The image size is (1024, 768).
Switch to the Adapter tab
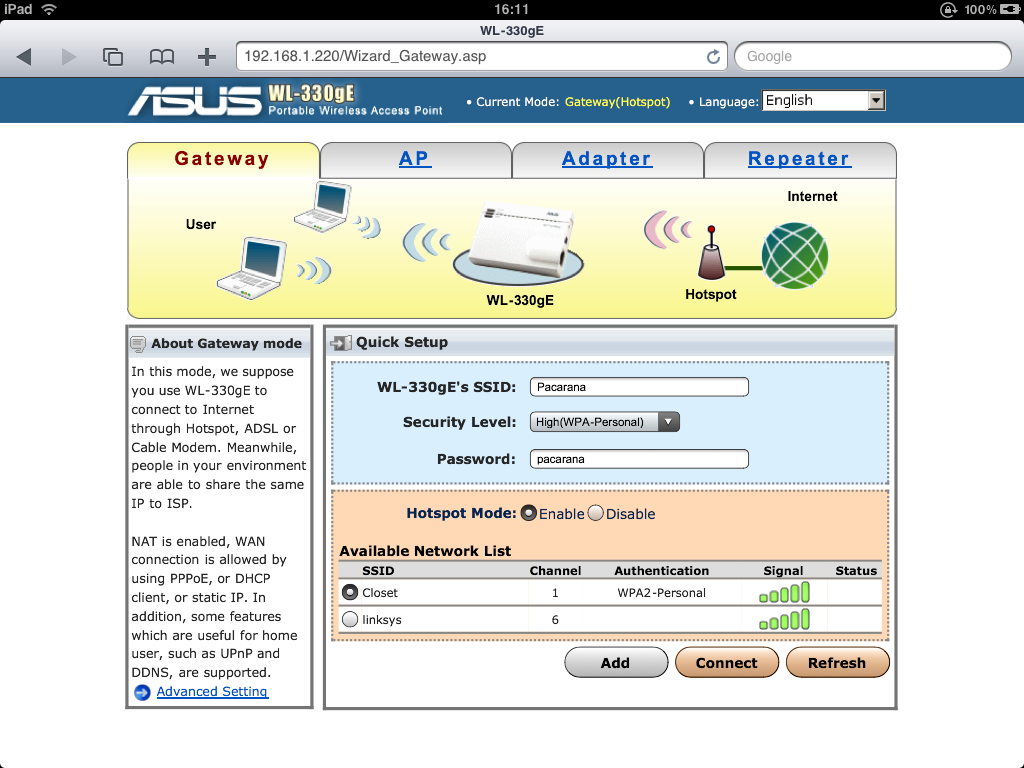coord(607,159)
